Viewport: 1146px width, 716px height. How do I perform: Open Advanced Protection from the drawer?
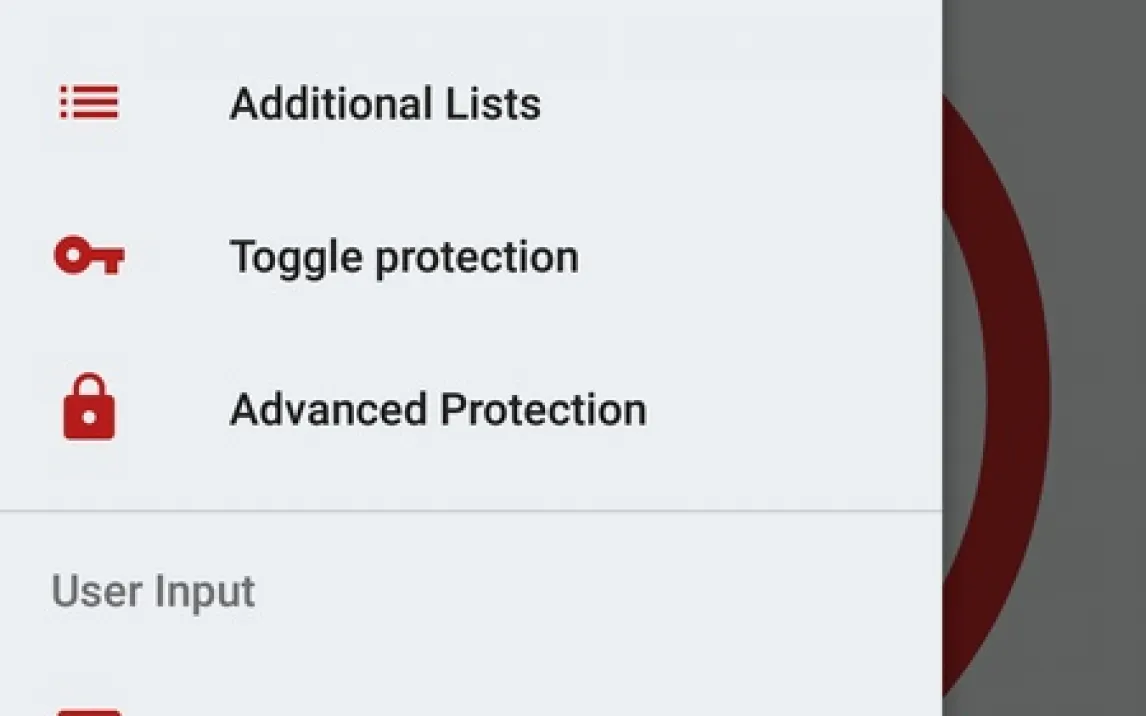point(438,410)
